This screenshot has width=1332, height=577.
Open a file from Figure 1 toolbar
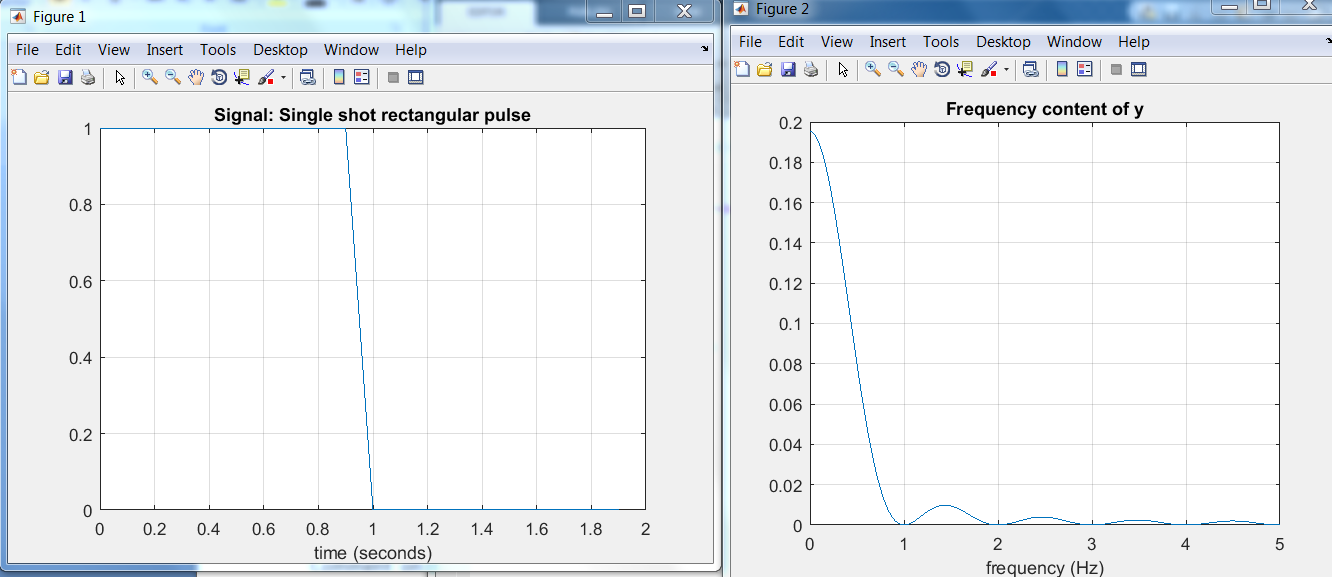(41, 76)
